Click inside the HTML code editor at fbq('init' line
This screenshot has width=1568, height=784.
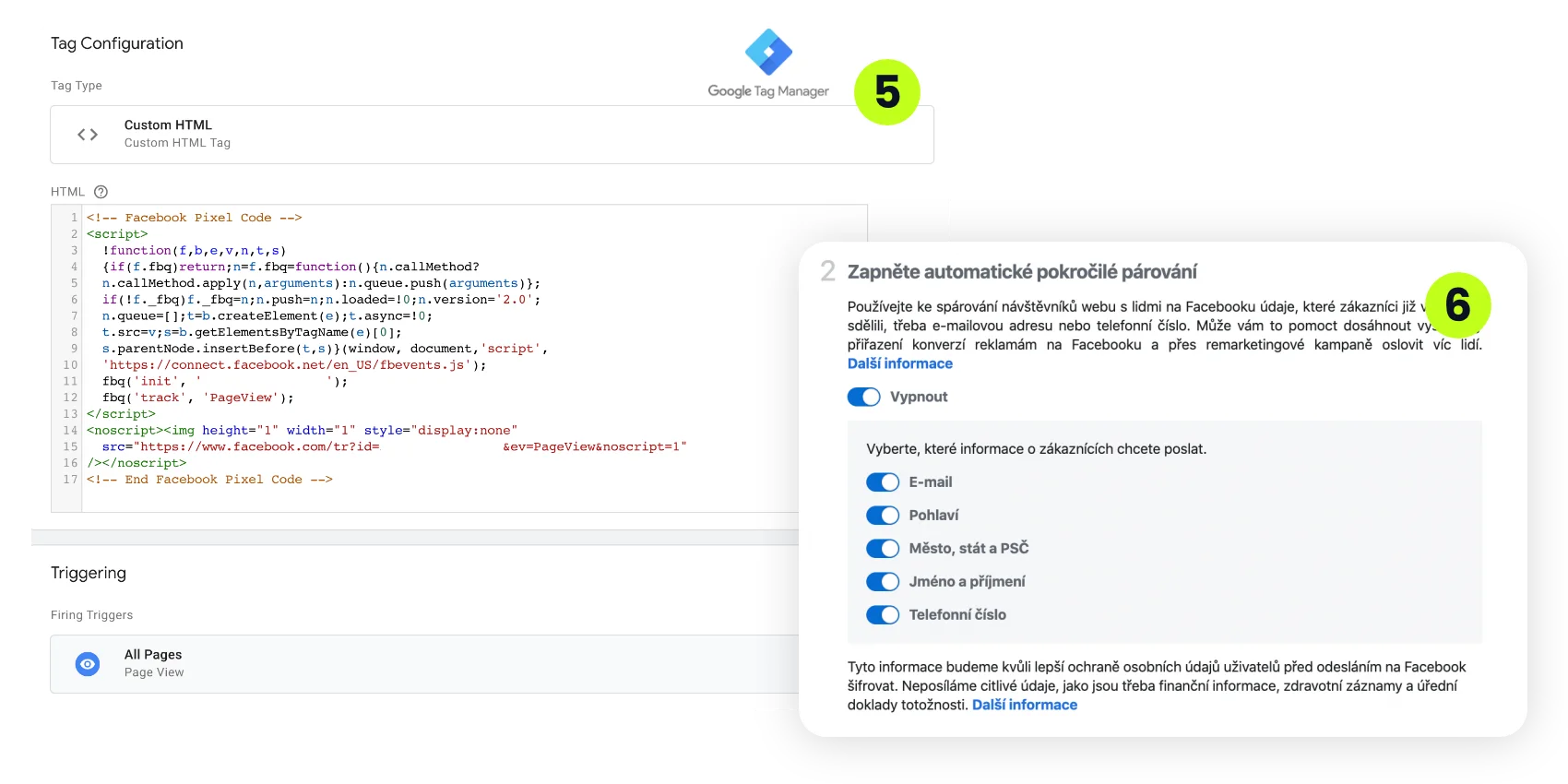pyautogui.click(x=225, y=381)
